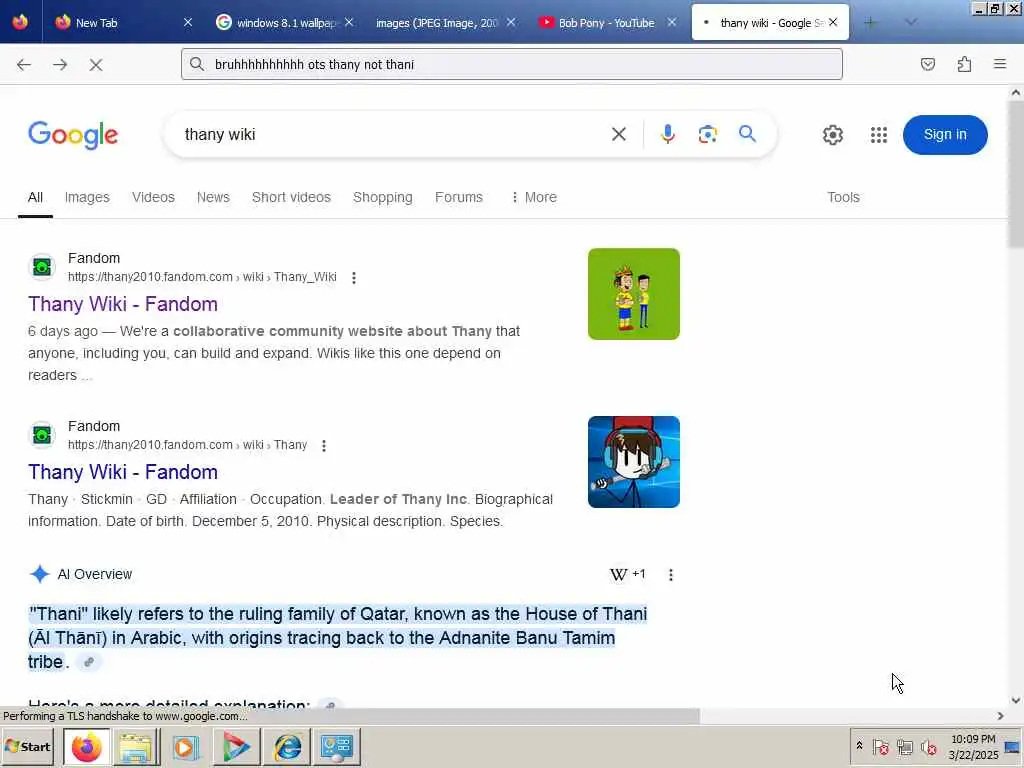Click the muted volume tray icon
This screenshot has height=768, width=1024.
coord(928,746)
